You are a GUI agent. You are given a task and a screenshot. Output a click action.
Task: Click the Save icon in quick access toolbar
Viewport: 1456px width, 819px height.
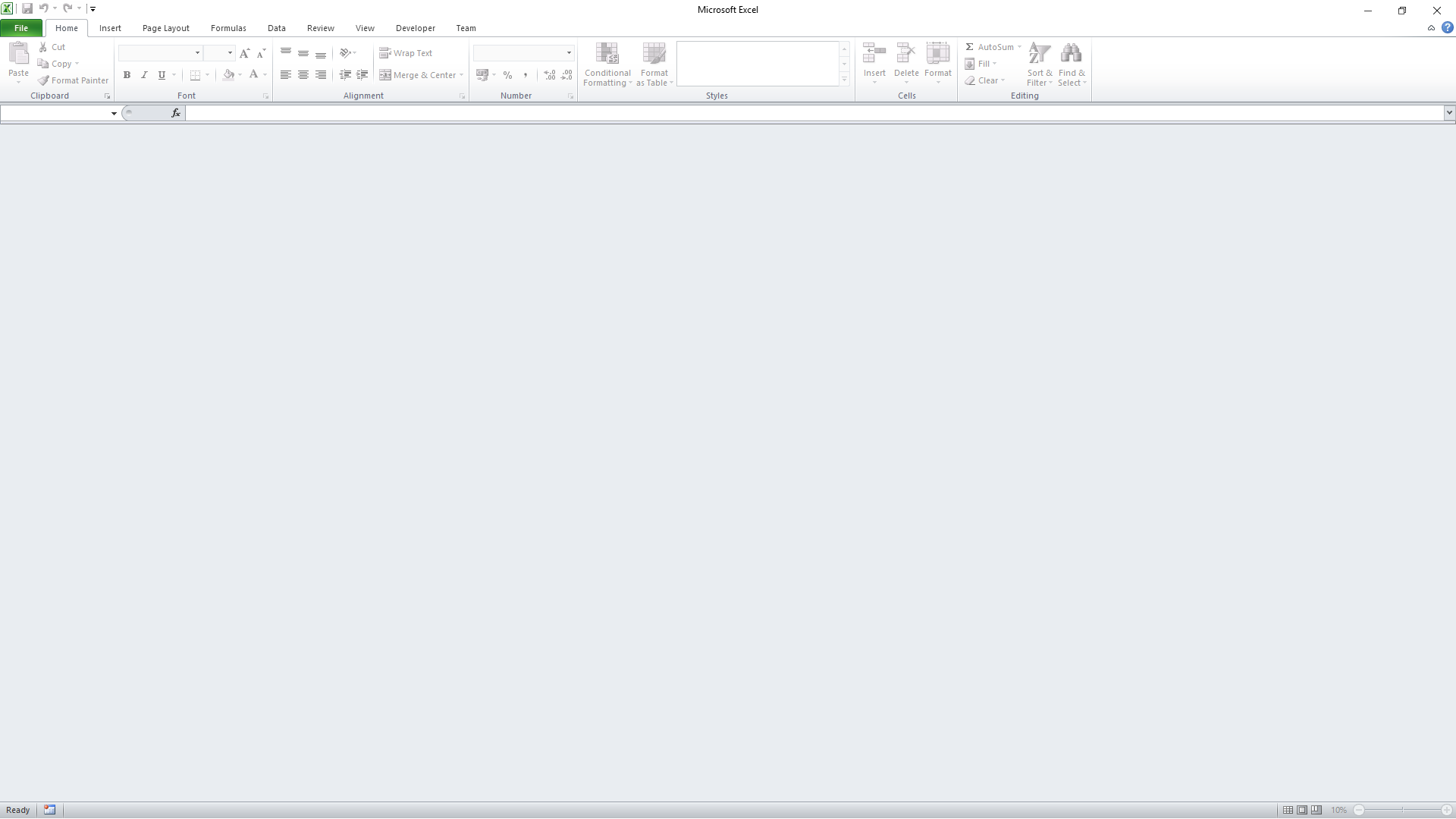(x=27, y=9)
